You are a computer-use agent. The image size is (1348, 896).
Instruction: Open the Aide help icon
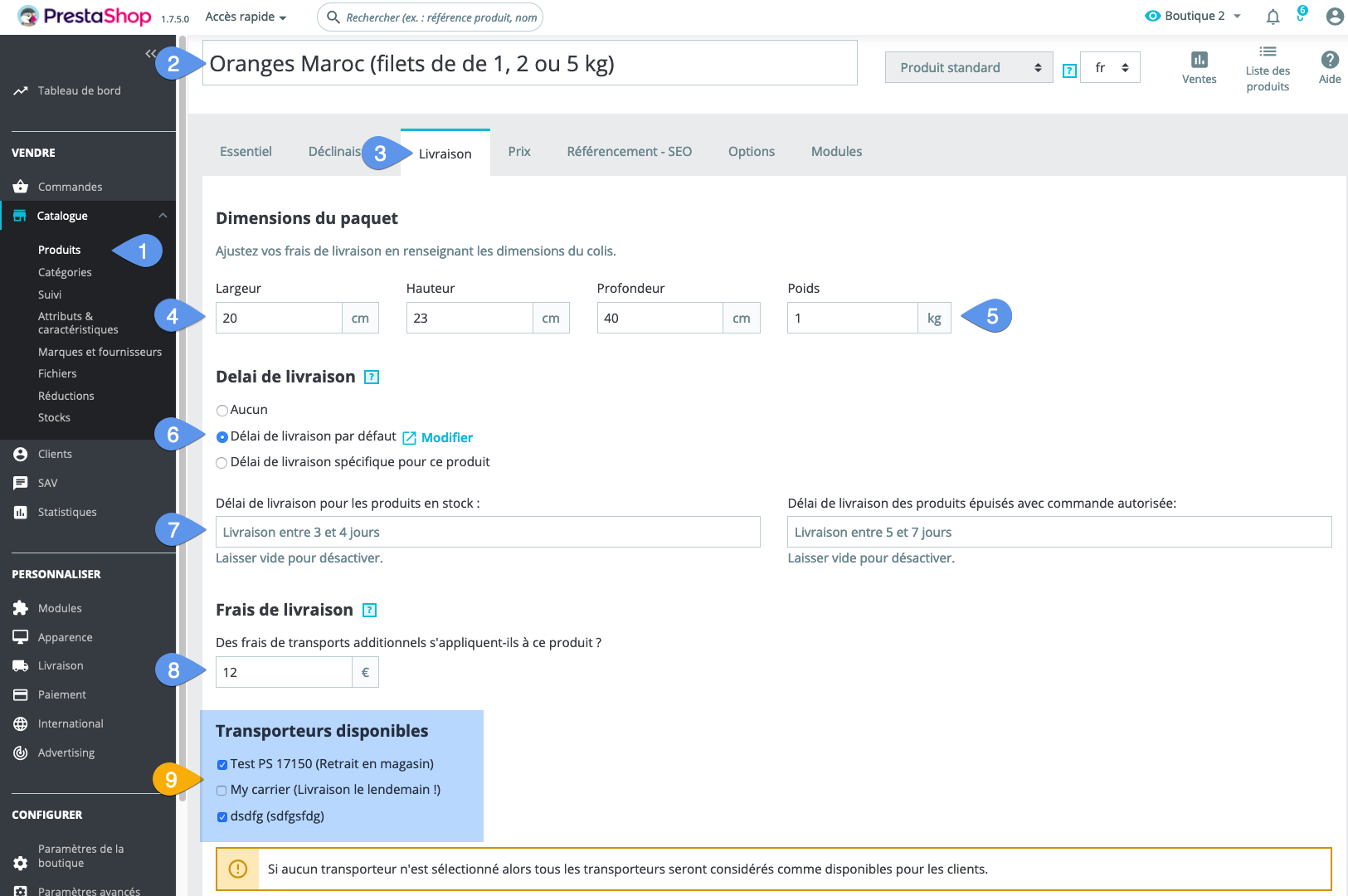click(1329, 60)
